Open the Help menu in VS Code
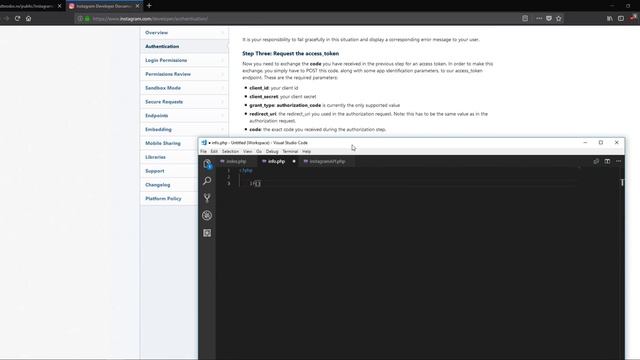This screenshot has width=640, height=360. tap(307, 151)
